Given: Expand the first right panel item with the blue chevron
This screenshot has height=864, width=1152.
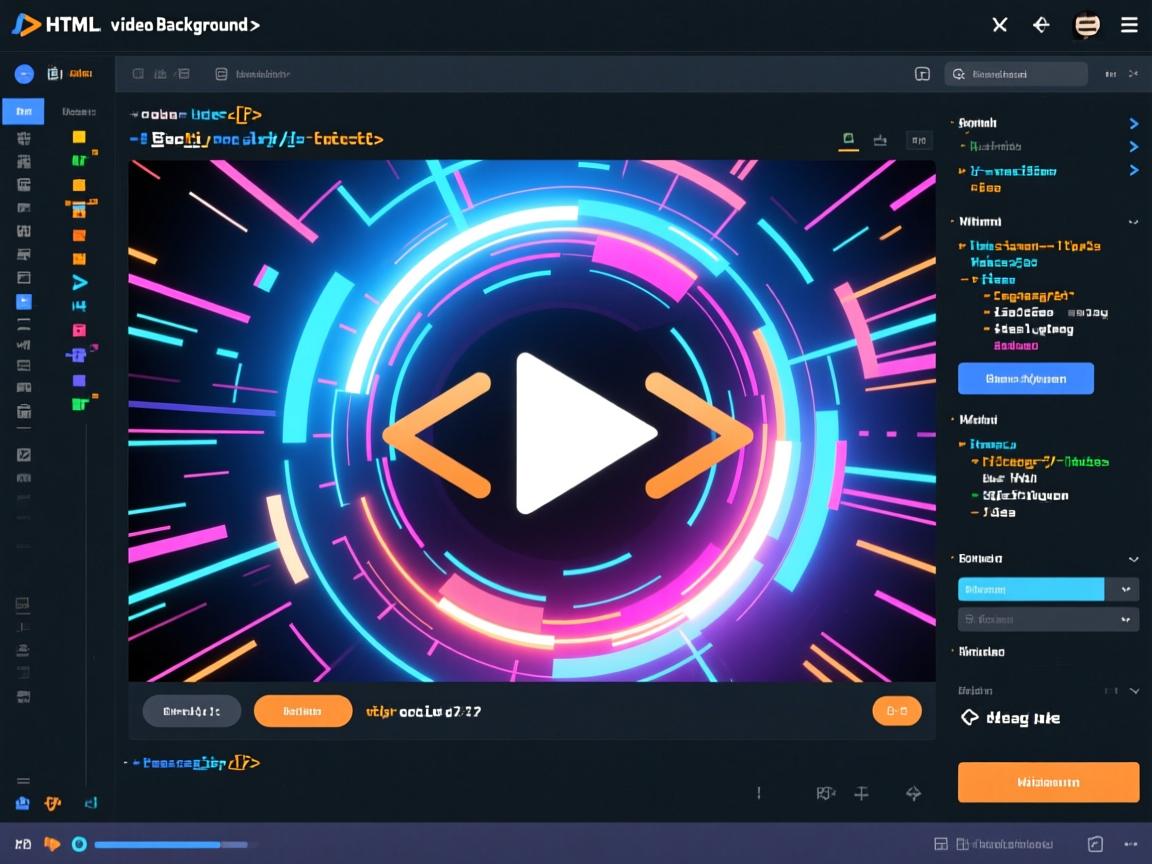Looking at the screenshot, I should pyautogui.click(x=1133, y=124).
